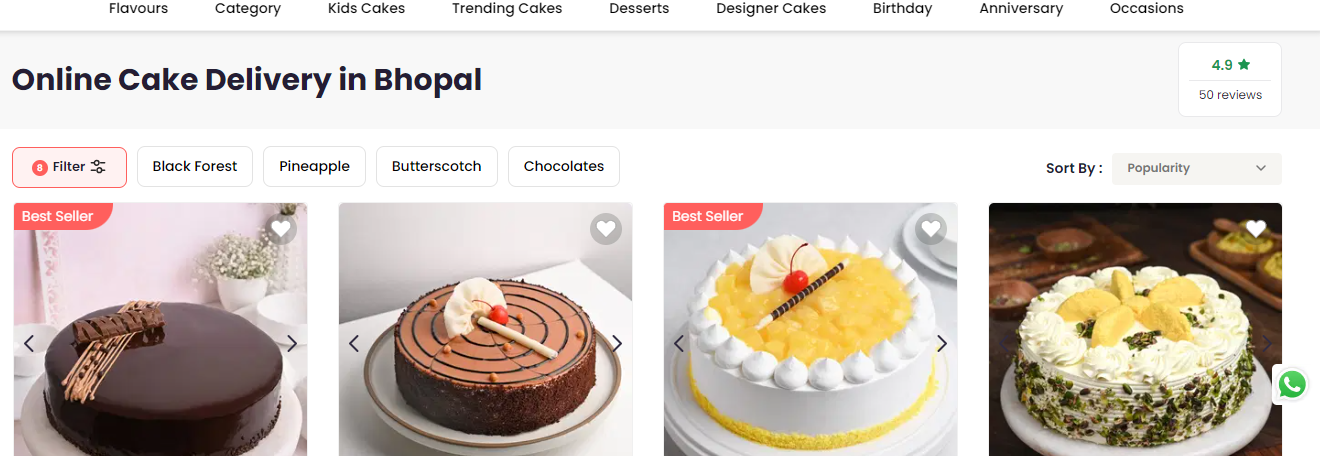Open the Filter options button

tap(69, 167)
